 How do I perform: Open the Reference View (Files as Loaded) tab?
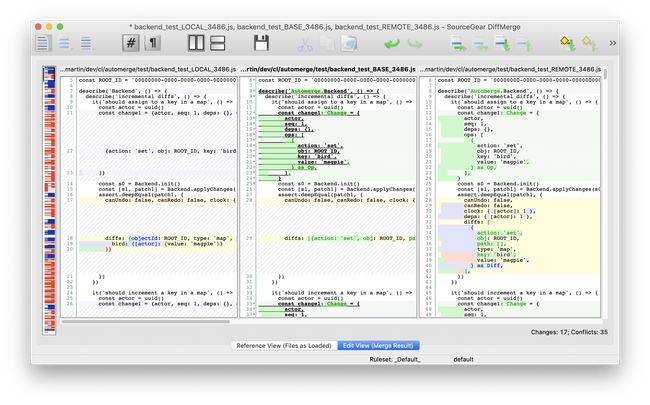click(284, 345)
